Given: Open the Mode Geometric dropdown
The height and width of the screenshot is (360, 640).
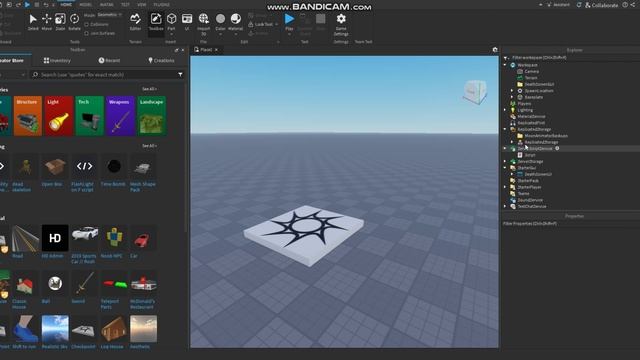Looking at the screenshot, I should click(x=109, y=15).
